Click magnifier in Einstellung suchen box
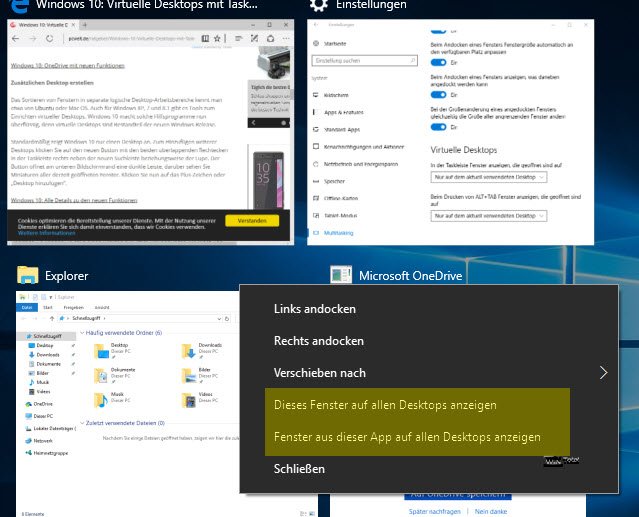This screenshot has width=639, height=517. [x=412, y=60]
